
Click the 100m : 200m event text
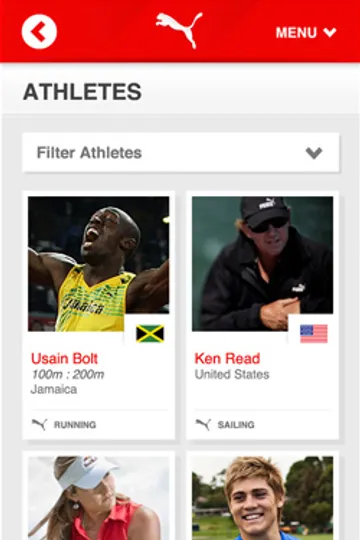(x=68, y=374)
